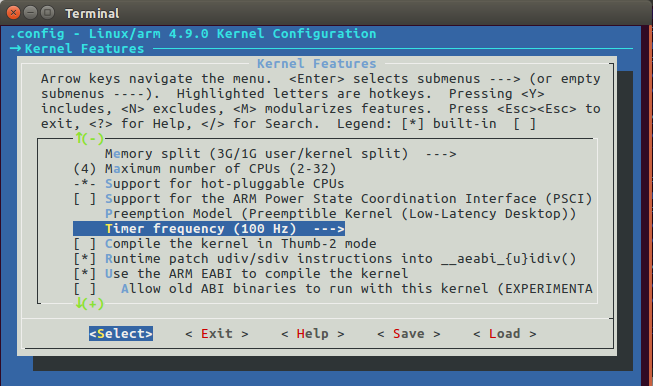Viewport: 653px width, 386px height.
Task: Disable runtime patch udiv/sdiv checkbox
Action: [85, 259]
